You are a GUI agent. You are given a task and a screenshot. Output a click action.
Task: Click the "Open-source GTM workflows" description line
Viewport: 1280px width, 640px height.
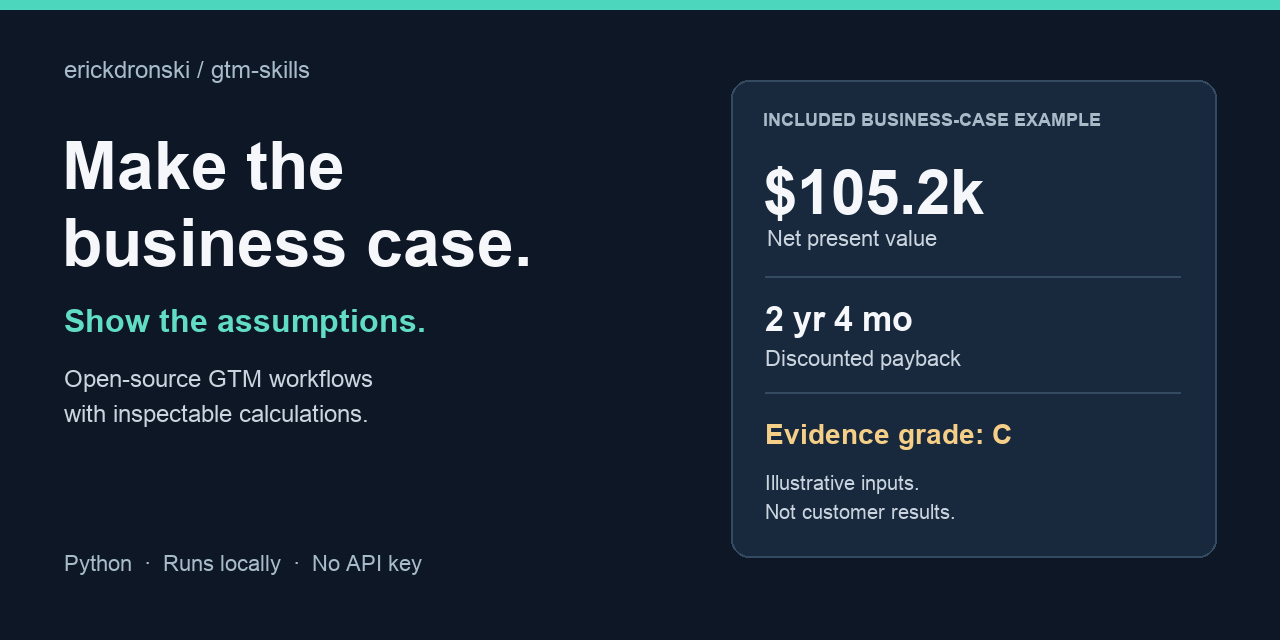218,380
